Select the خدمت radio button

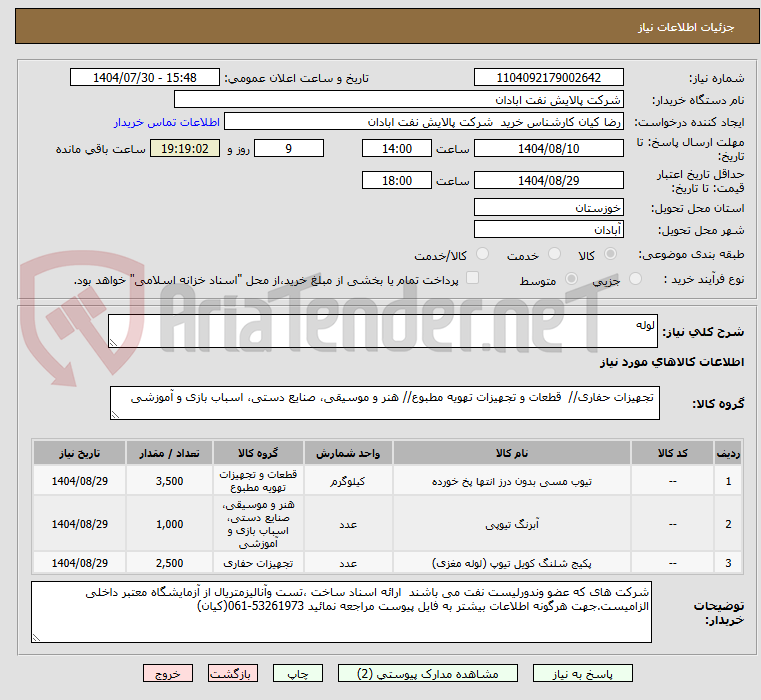point(554,254)
